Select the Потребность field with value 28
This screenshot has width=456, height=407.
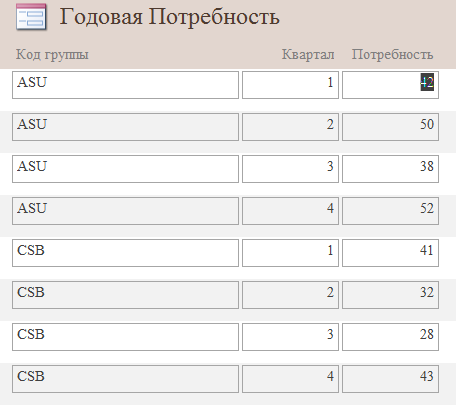(x=390, y=337)
